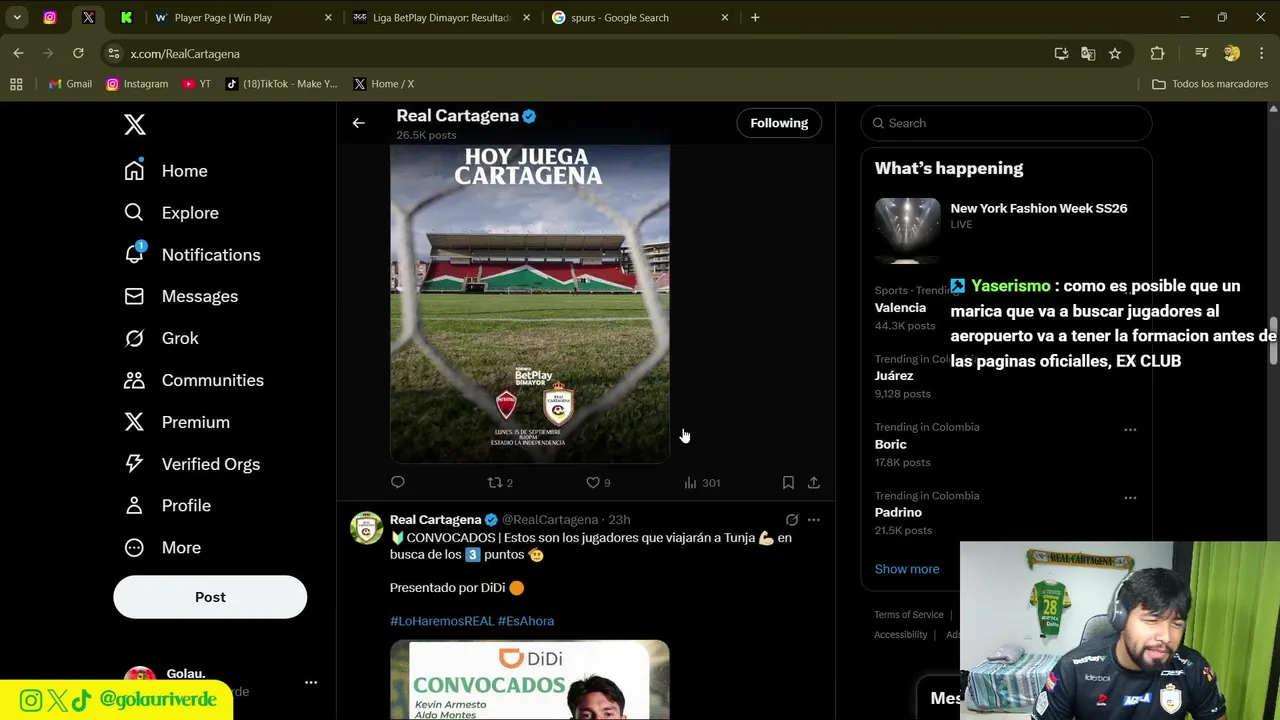View analytics showing 301 views
This screenshot has height=720, width=1280.
coord(702,482)
